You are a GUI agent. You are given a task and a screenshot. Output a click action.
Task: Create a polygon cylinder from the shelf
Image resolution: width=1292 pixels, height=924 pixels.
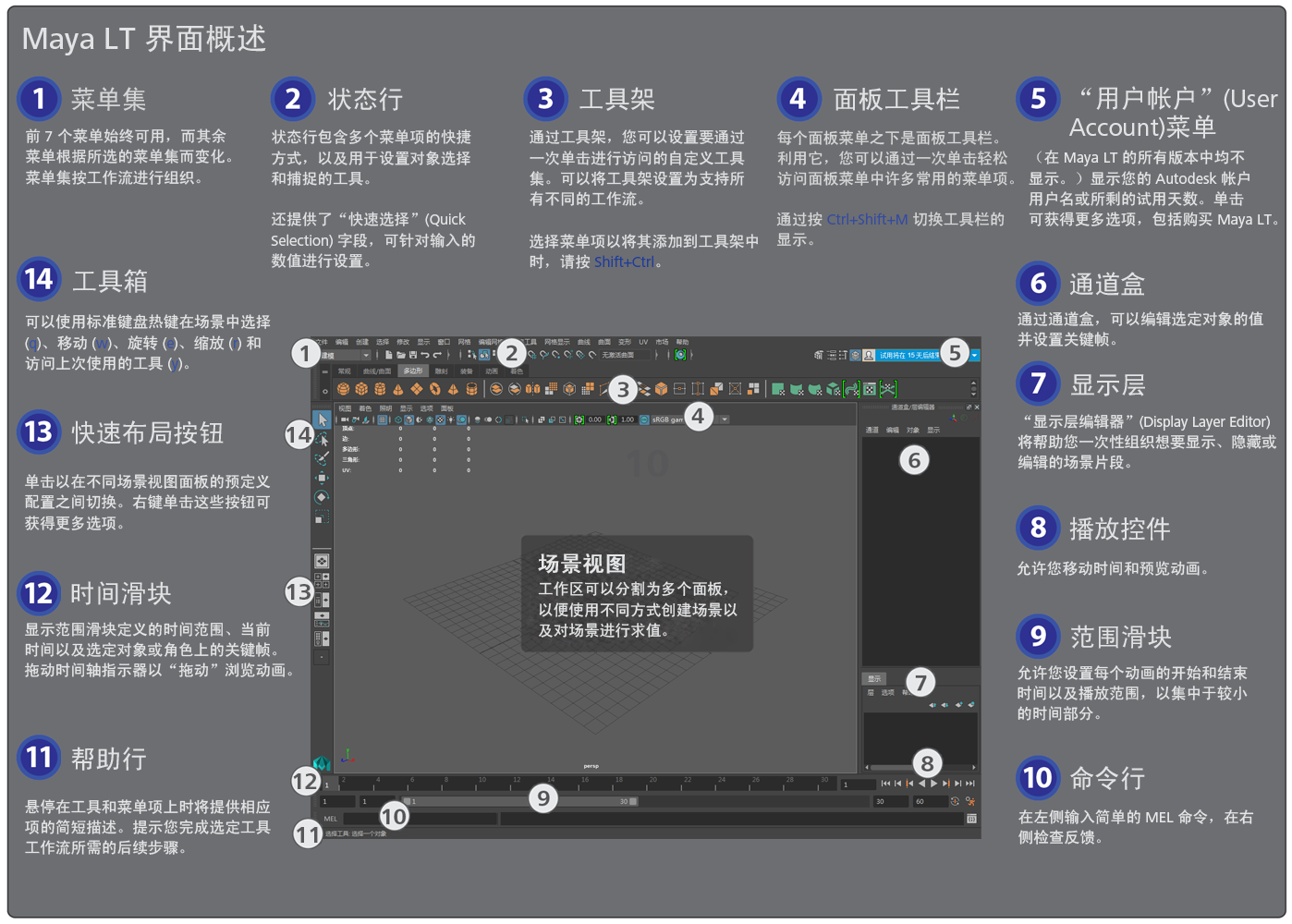pyautogui.click(x=380, y=389)
